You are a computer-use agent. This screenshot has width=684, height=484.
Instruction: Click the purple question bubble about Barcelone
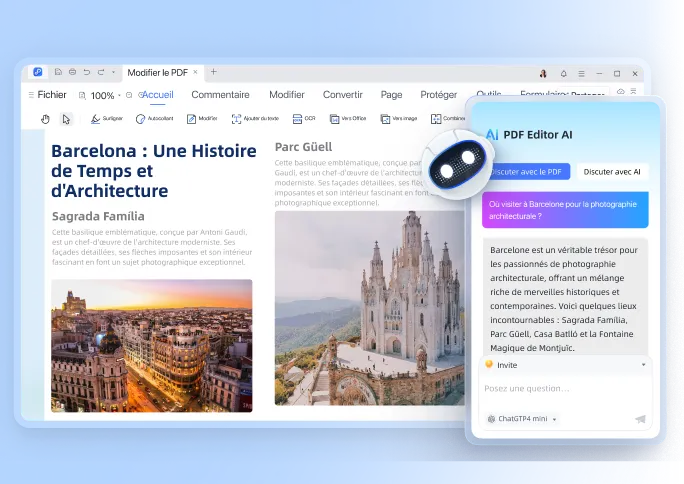(565, 210)
